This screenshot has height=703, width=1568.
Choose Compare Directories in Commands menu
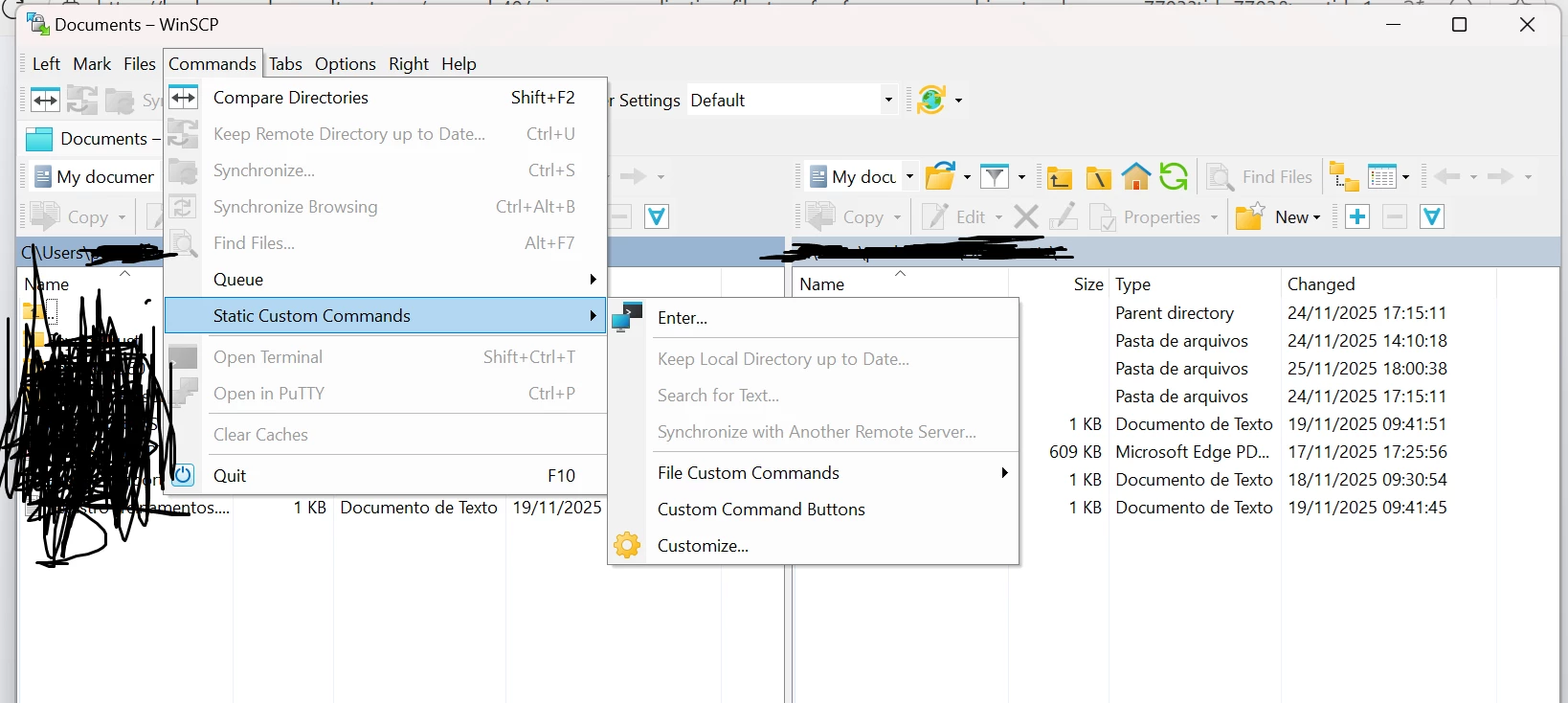[386, 98]
